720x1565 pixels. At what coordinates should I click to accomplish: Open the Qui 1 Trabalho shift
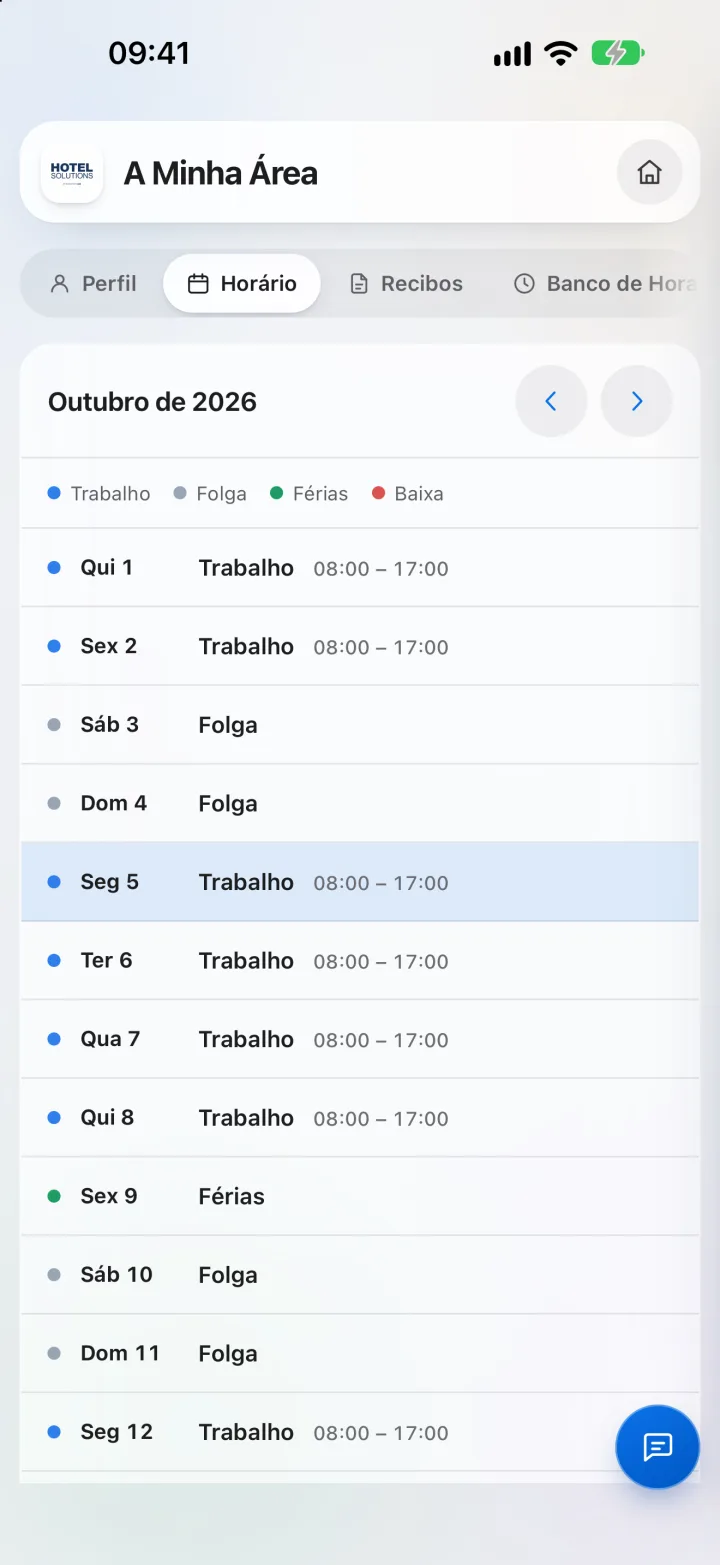click(360, 568)
